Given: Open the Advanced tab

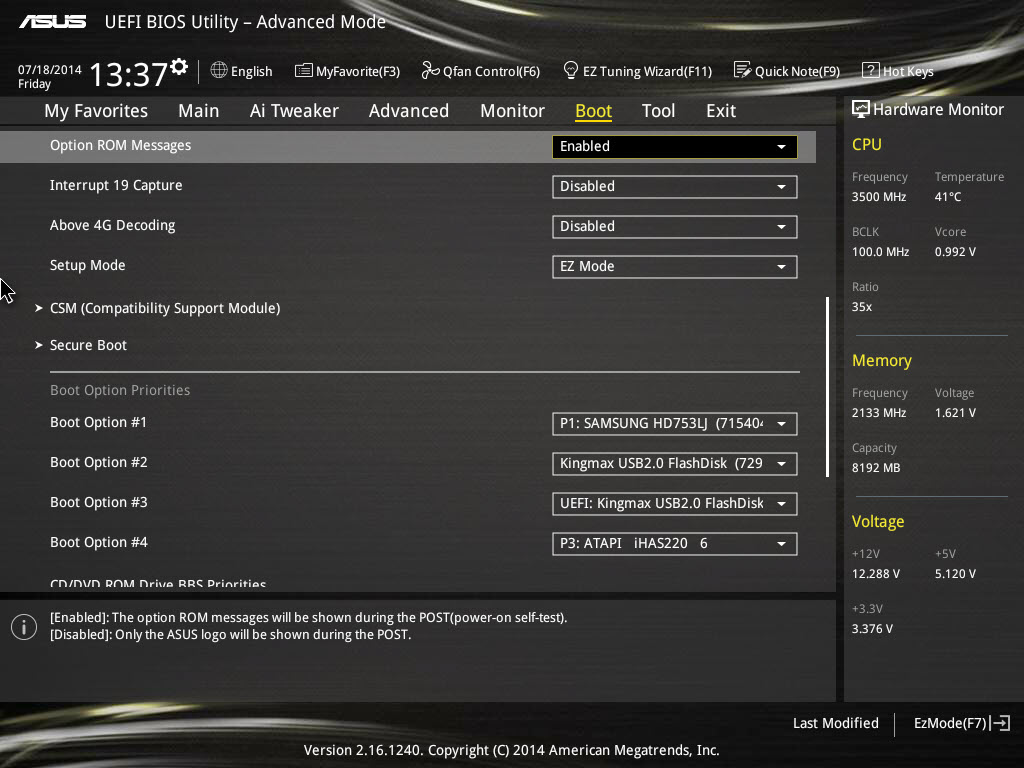Looking at the screenshot, I should [x=409, y=111].
